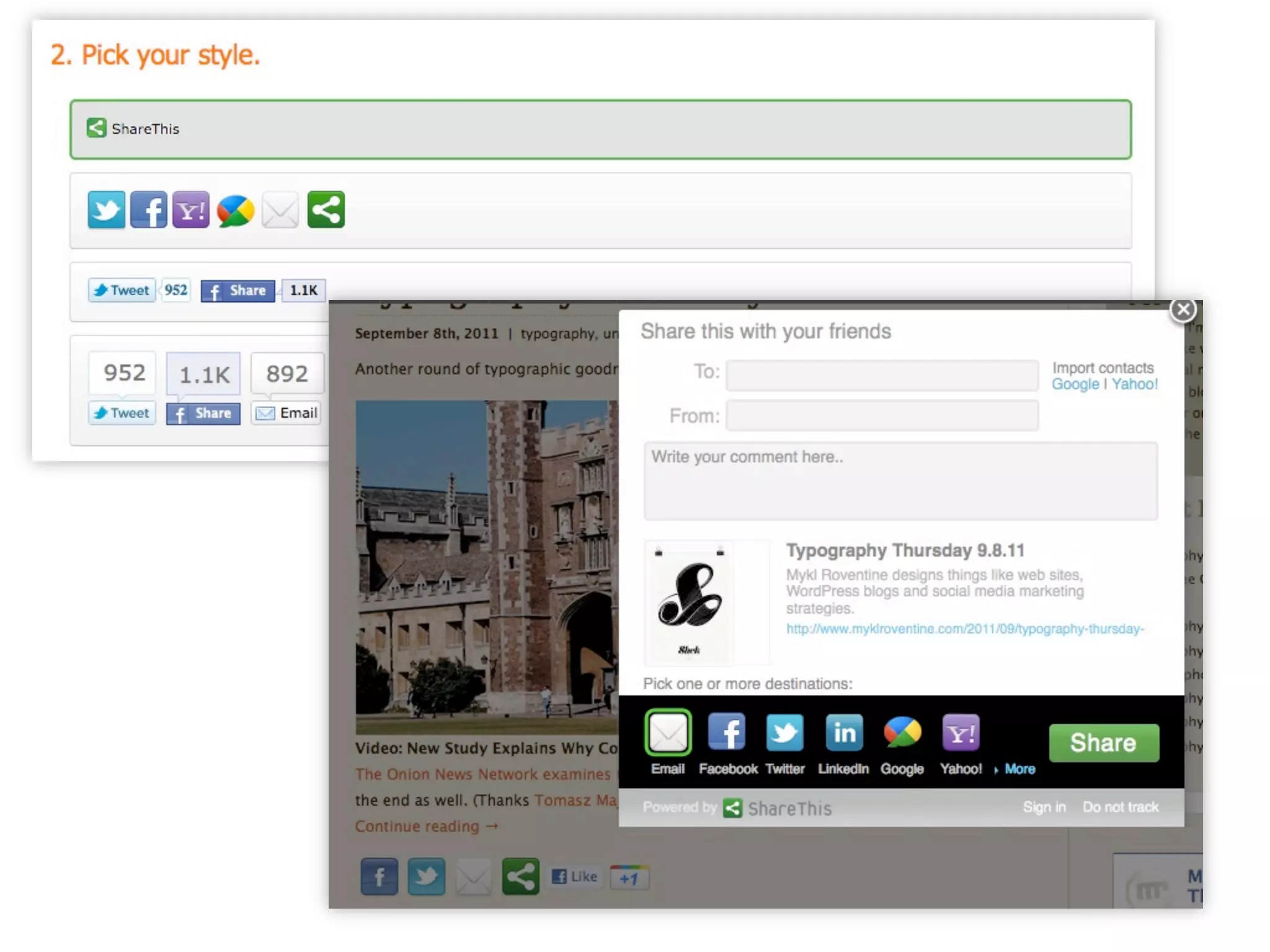Click Sign in link in popup footer
This screenshot has width=1270, height=952.
tap(1044, 807)
